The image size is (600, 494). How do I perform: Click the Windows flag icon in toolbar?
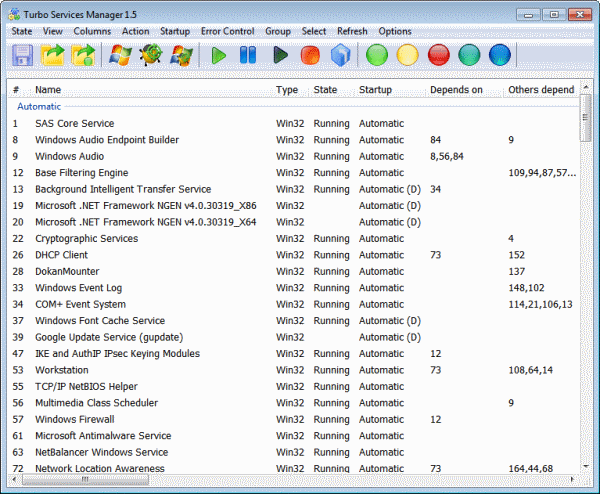click(x=120, y=55)
